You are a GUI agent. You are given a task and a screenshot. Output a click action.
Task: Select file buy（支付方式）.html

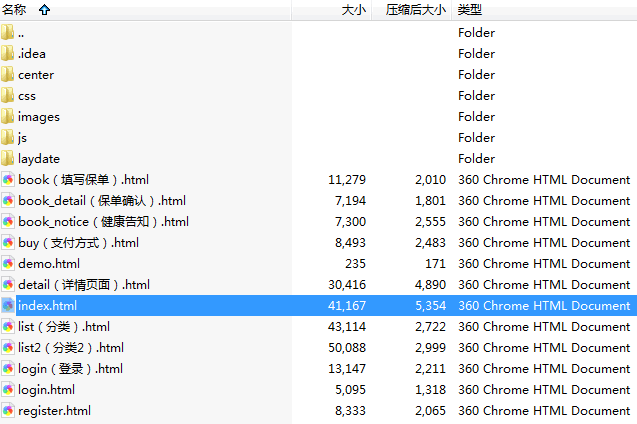coord(78,243)
